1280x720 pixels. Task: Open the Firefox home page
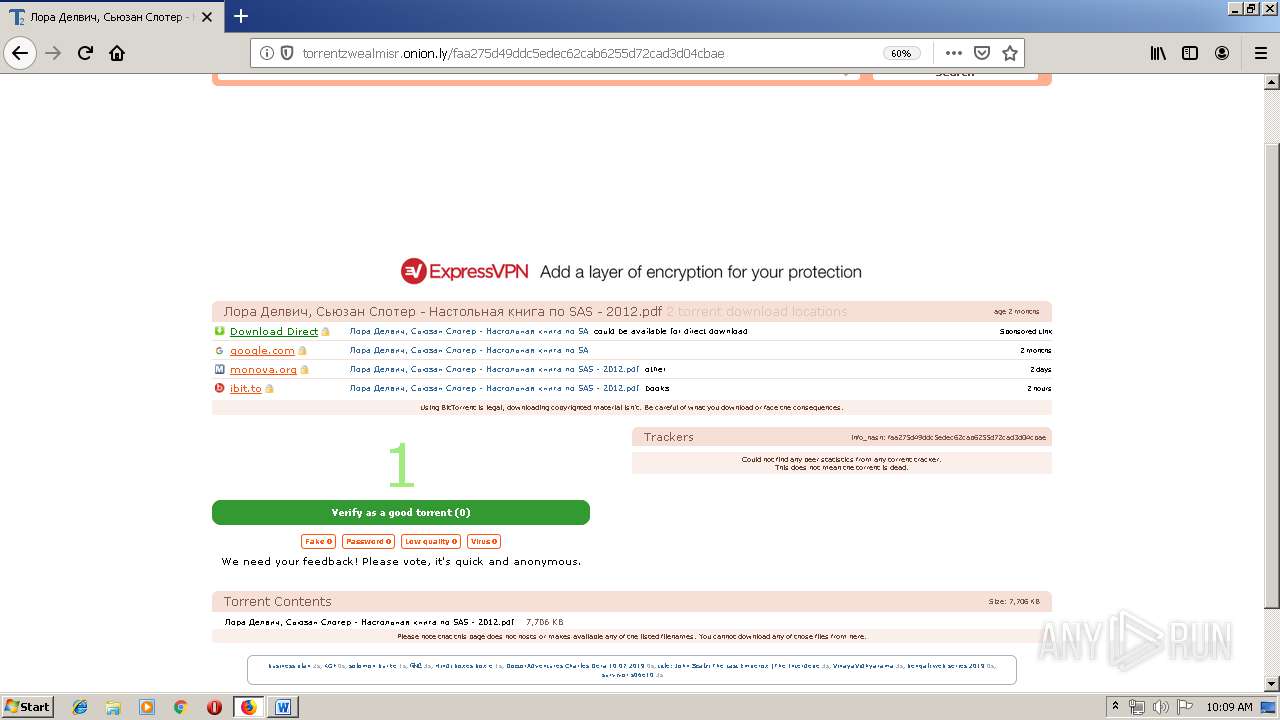point(117,53)
